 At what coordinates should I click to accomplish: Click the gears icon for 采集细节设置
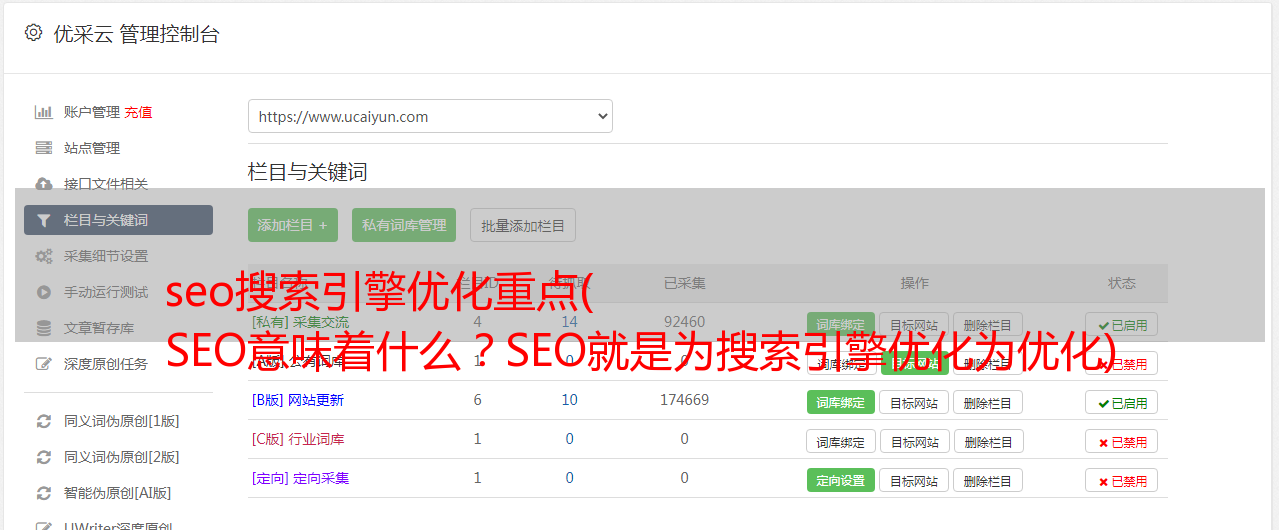(x=43, y=256)
